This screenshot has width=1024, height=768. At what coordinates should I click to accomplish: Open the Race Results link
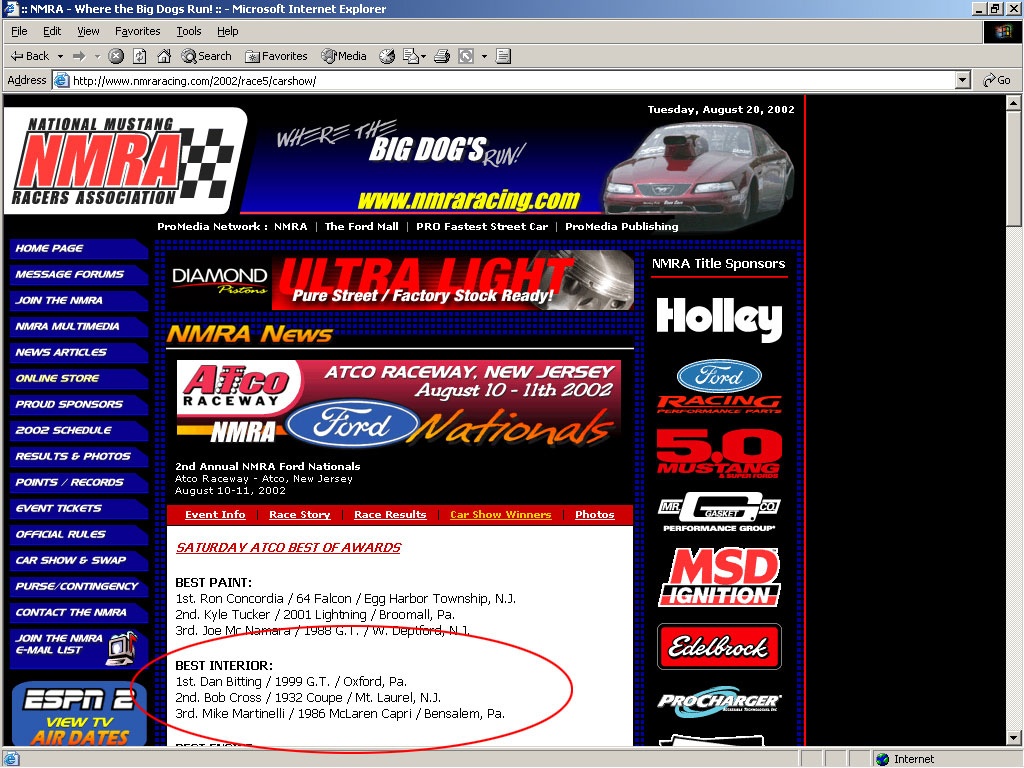click(x=390, y=515)
